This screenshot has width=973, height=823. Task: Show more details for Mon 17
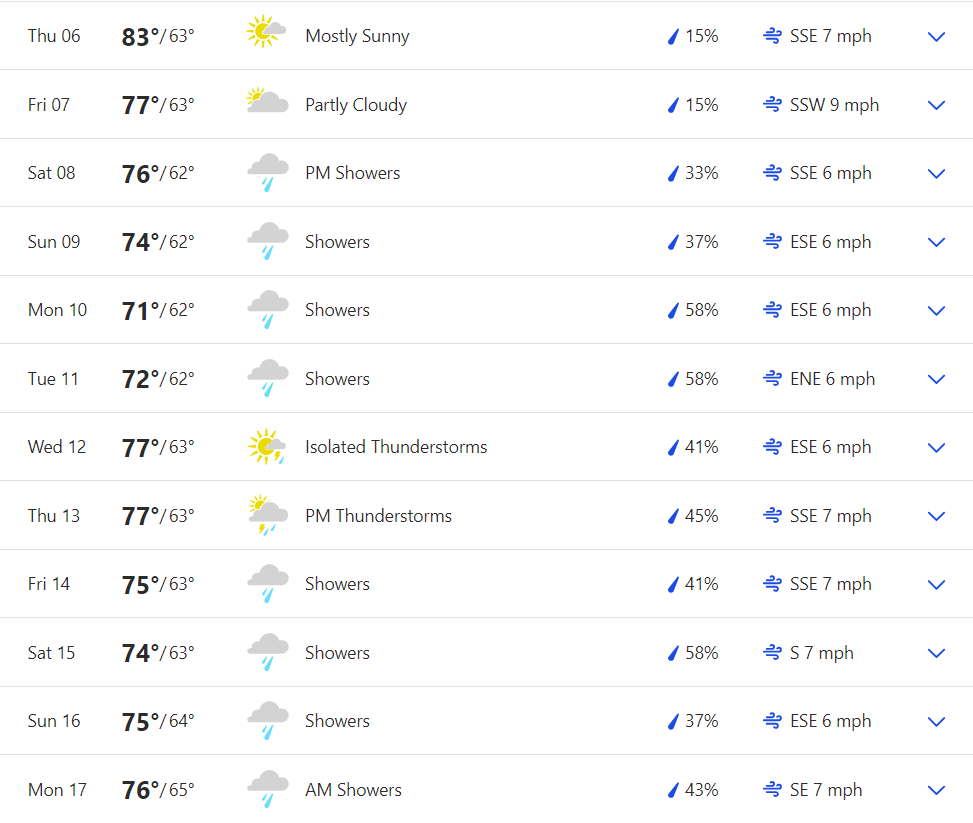coord(936,790)
